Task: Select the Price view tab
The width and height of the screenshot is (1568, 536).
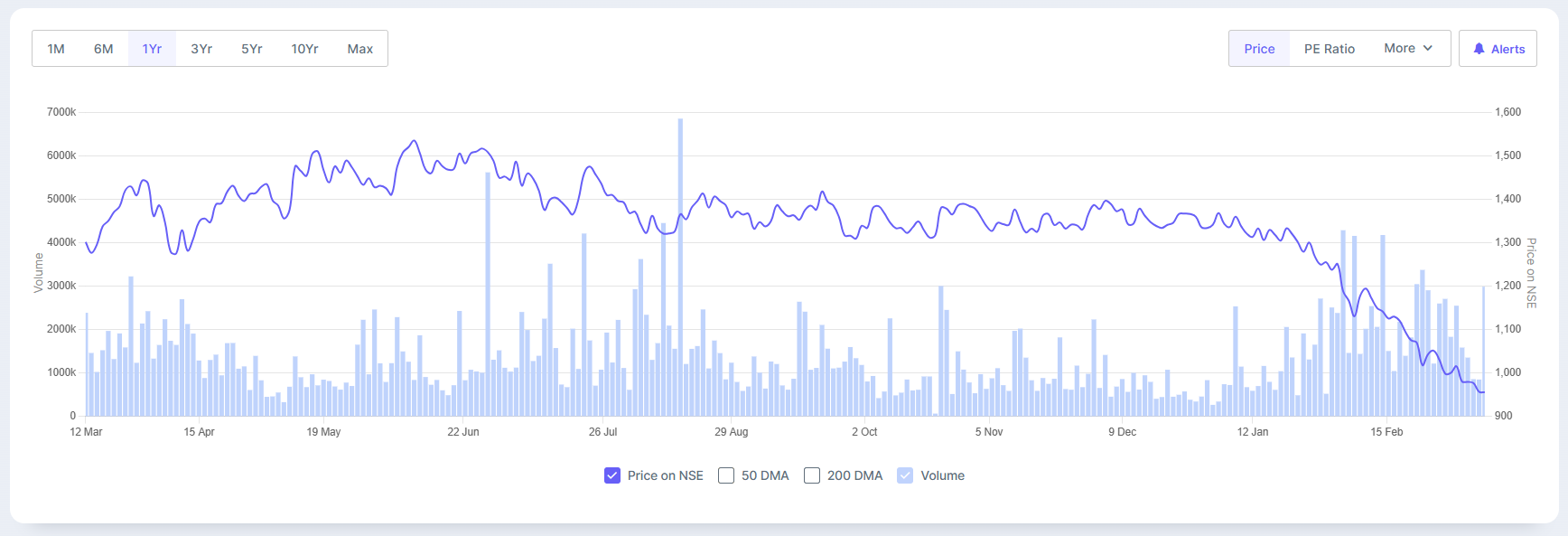Action: tap(1259, 49)
